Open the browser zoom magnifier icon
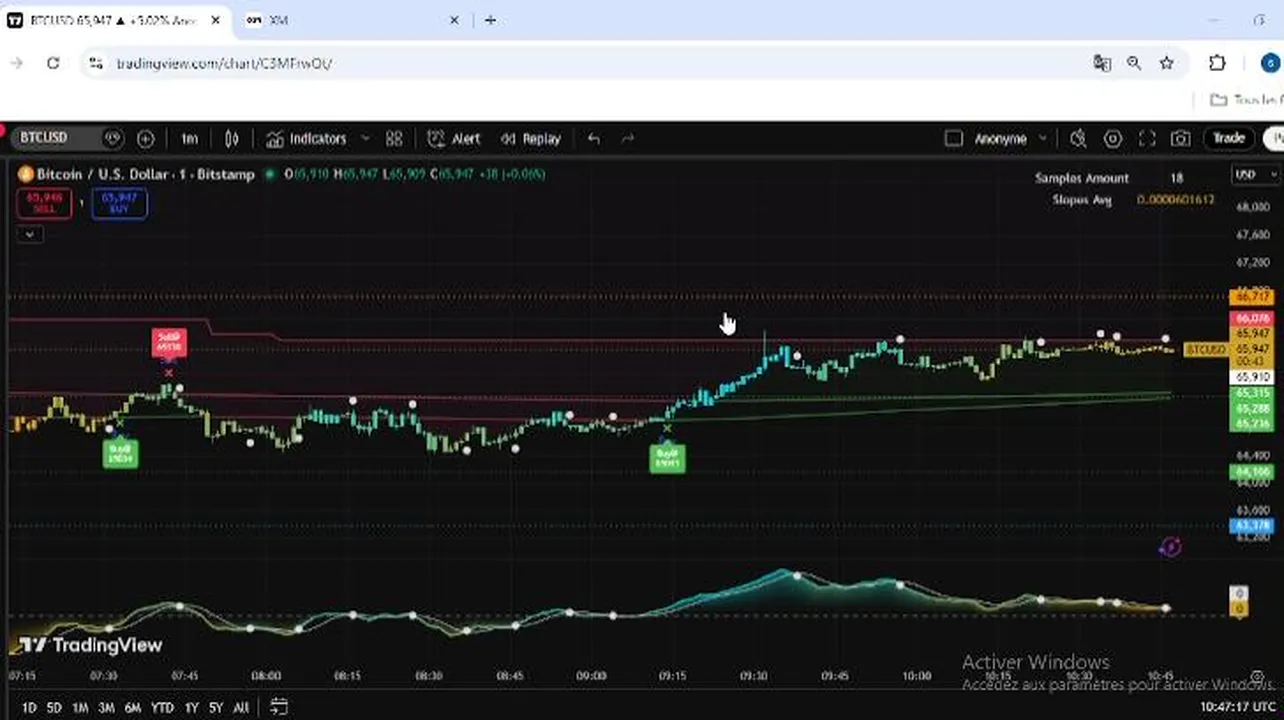1284x720 pixels. coord(1134,63)
